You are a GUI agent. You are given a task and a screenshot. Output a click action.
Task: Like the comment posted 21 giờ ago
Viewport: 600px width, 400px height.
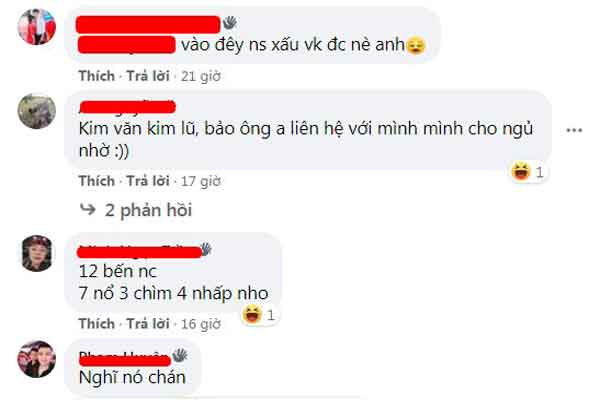(97, 76)
